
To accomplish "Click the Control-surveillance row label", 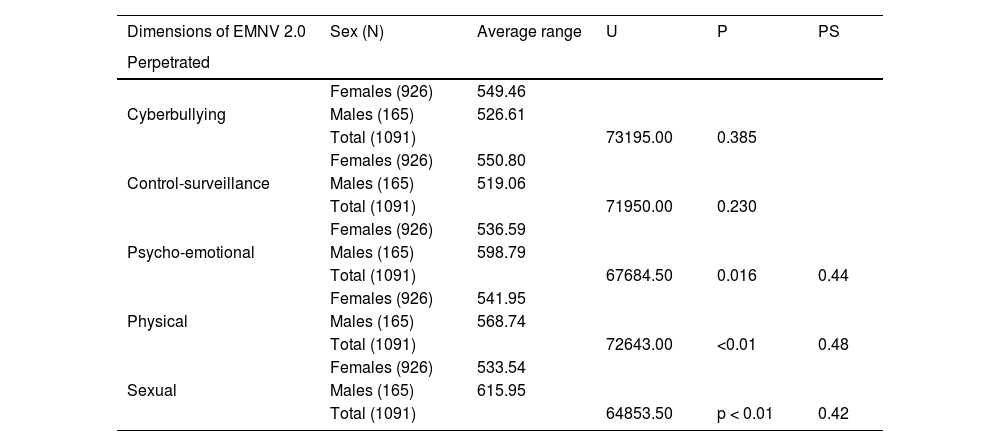I will point(198,183).
